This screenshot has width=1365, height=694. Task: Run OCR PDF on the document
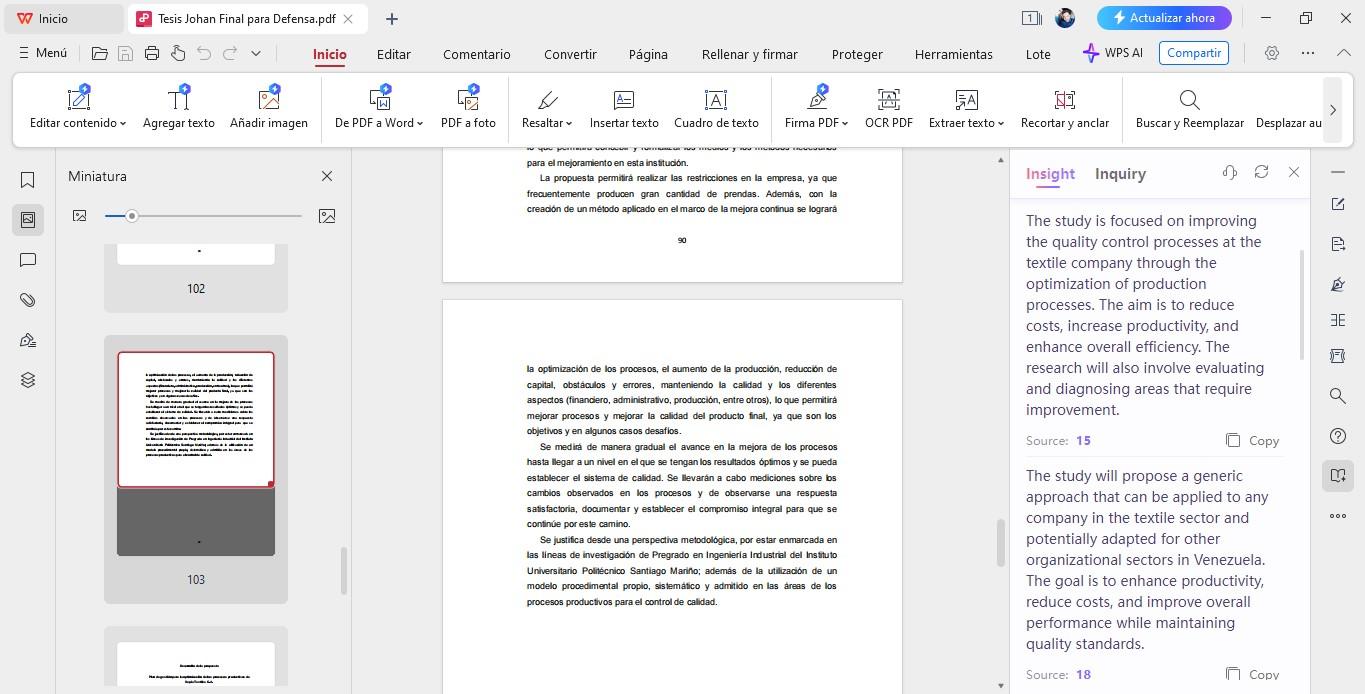[x=888, y=107]
